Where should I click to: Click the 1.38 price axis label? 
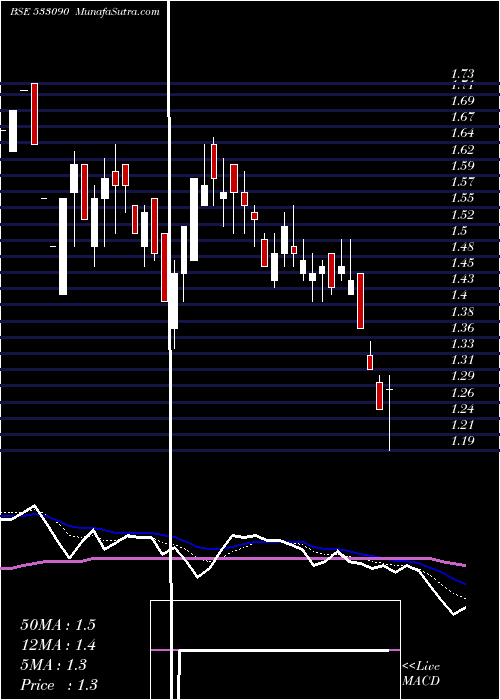(462, 311)
